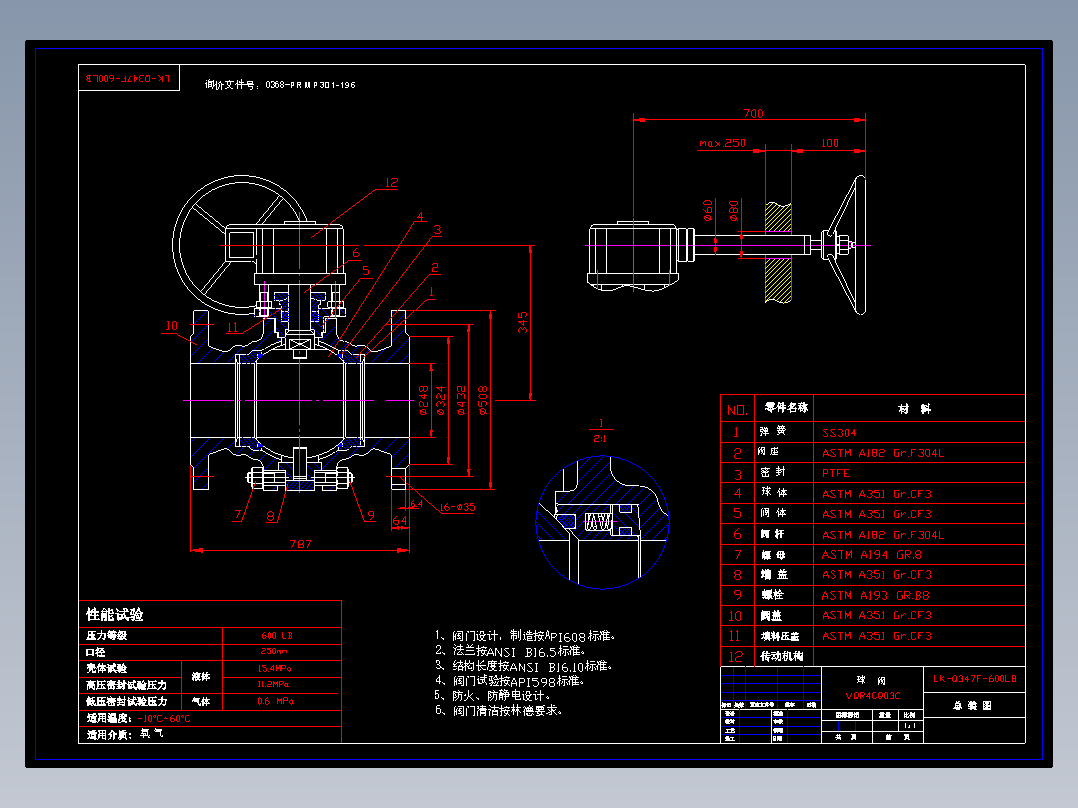Click note 2 about ANSI B16.5 flanges

click(510, 651)
